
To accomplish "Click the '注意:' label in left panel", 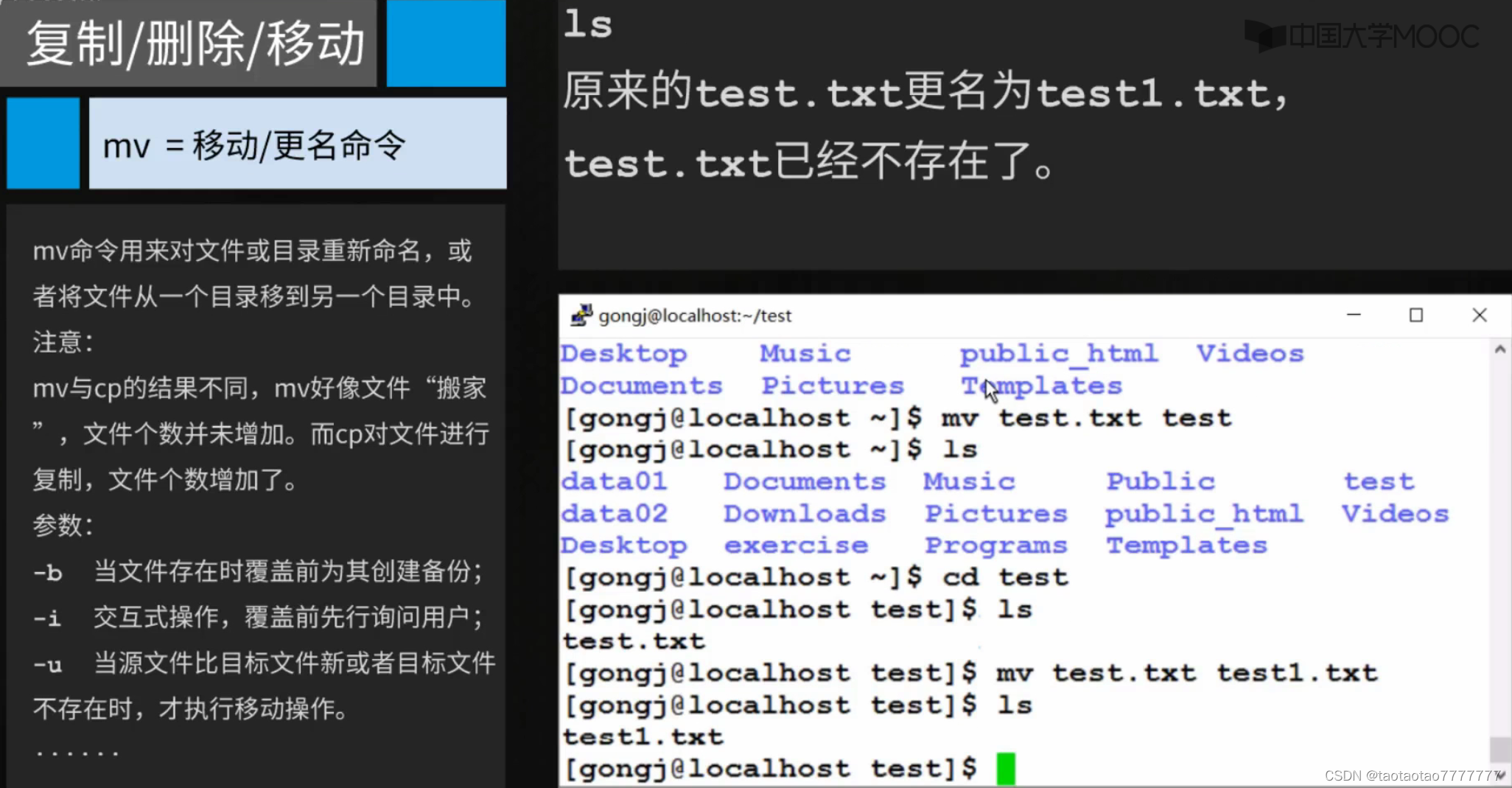I will tap(63, 342).
